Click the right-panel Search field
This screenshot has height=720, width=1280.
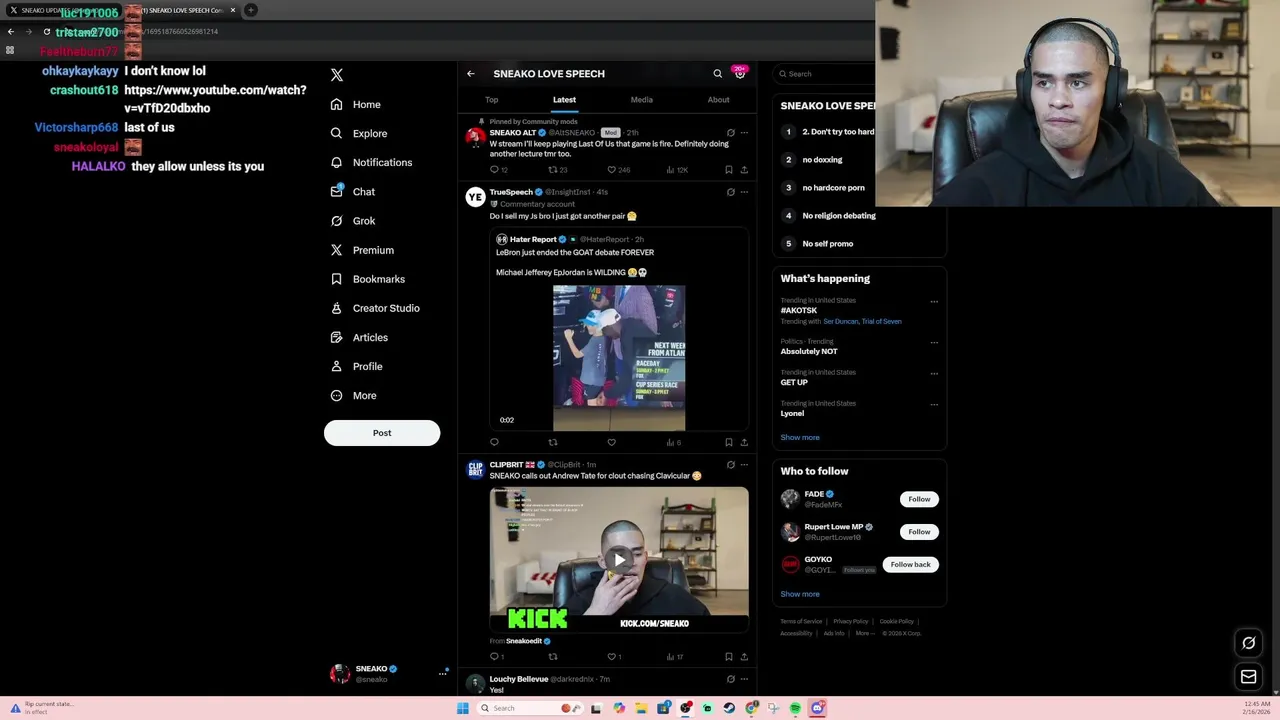[824, 74]
